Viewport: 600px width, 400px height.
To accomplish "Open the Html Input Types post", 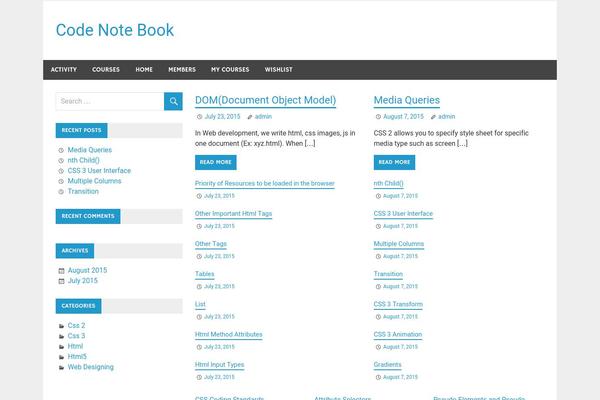I will click(219, 365).
